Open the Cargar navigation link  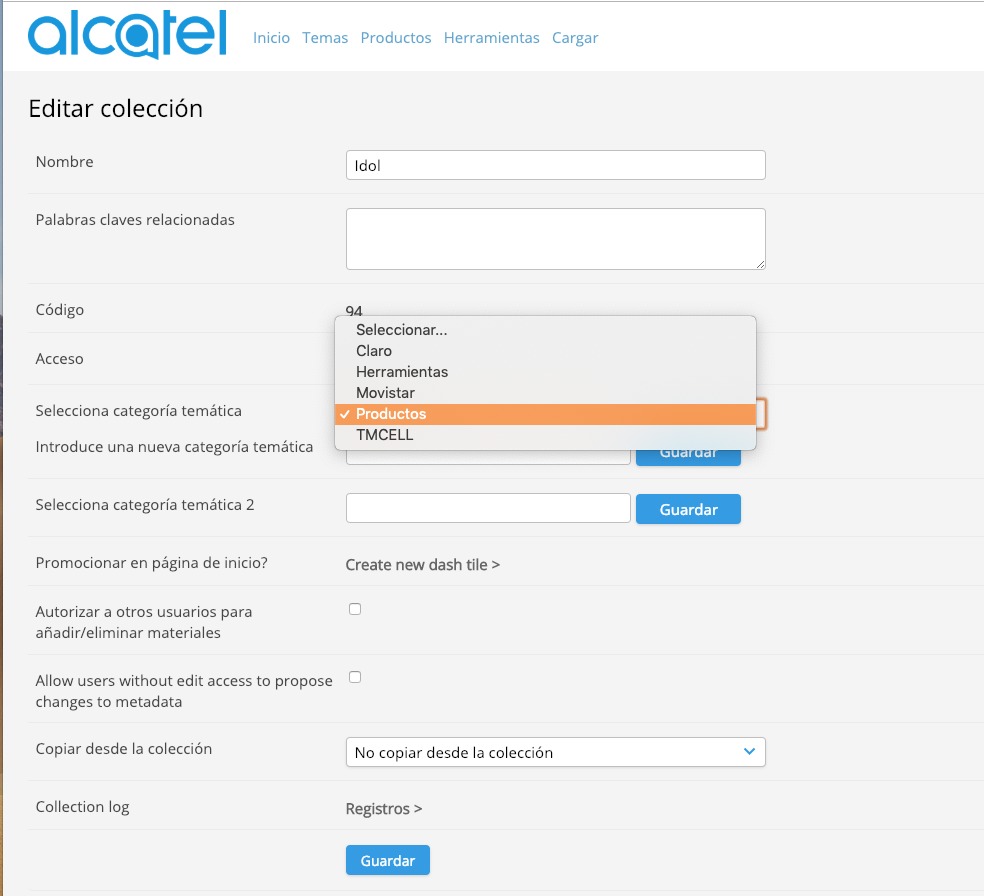pyautogui.click(x=575, y=38)
